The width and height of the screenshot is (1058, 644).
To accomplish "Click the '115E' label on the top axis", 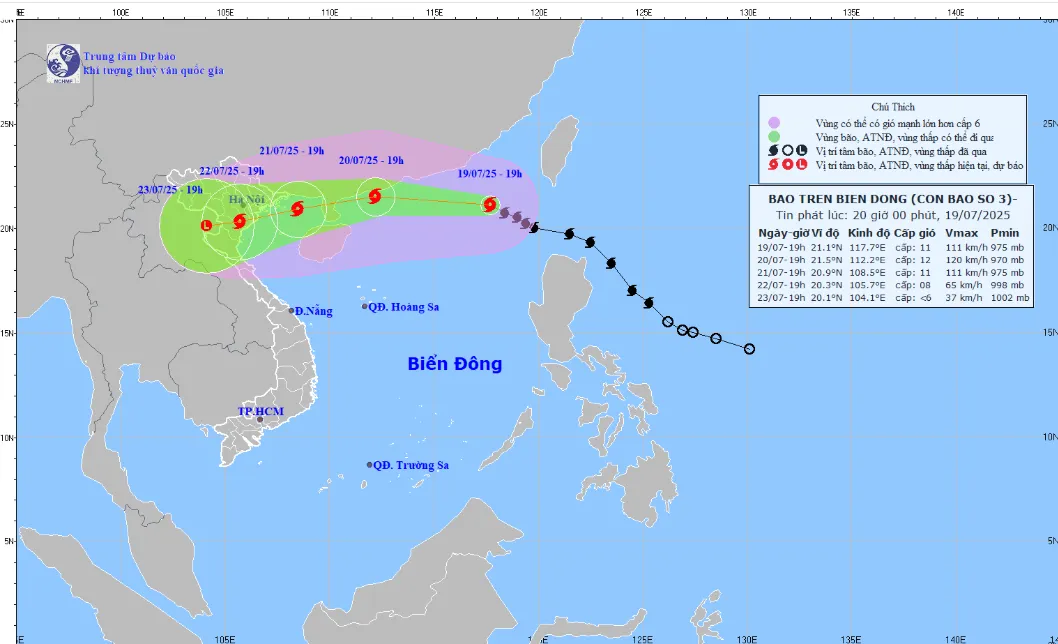I will pyautogui.click(x=434, y=12).
